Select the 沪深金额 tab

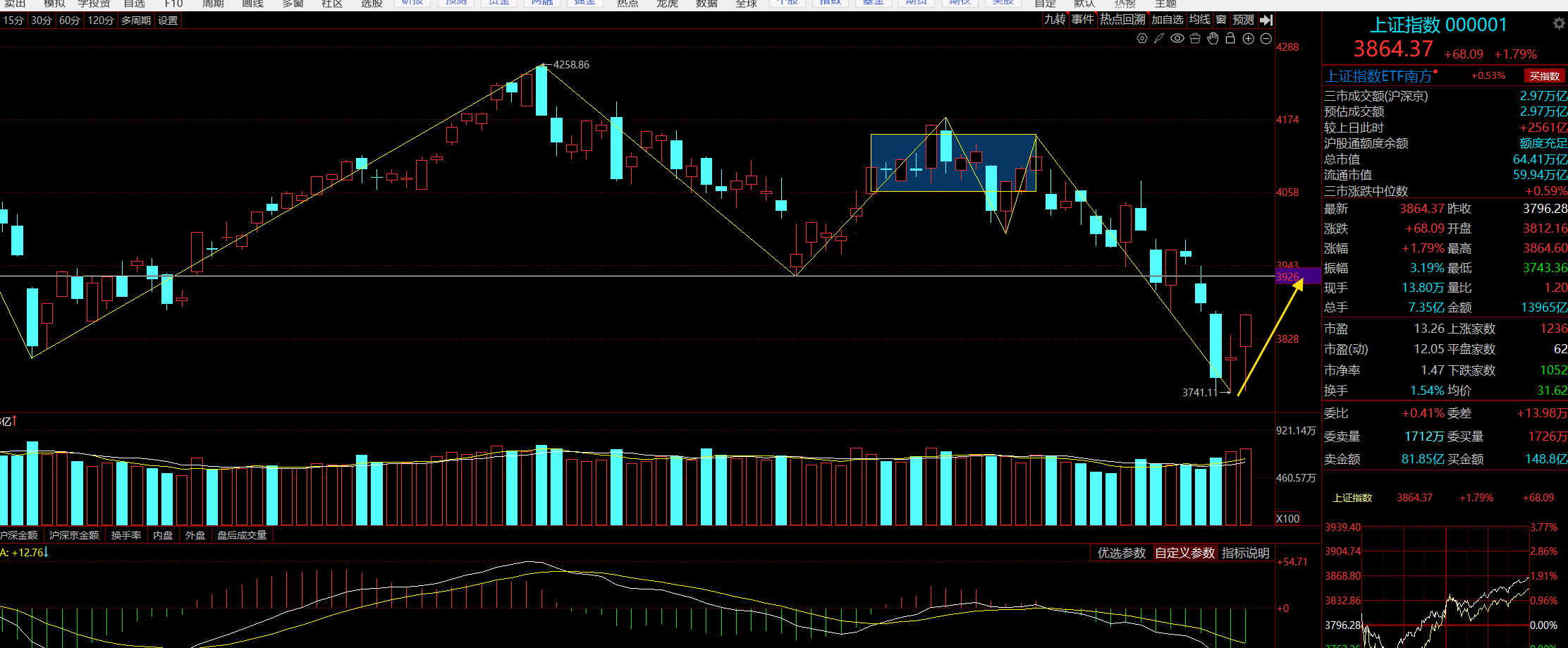[19, 535]
